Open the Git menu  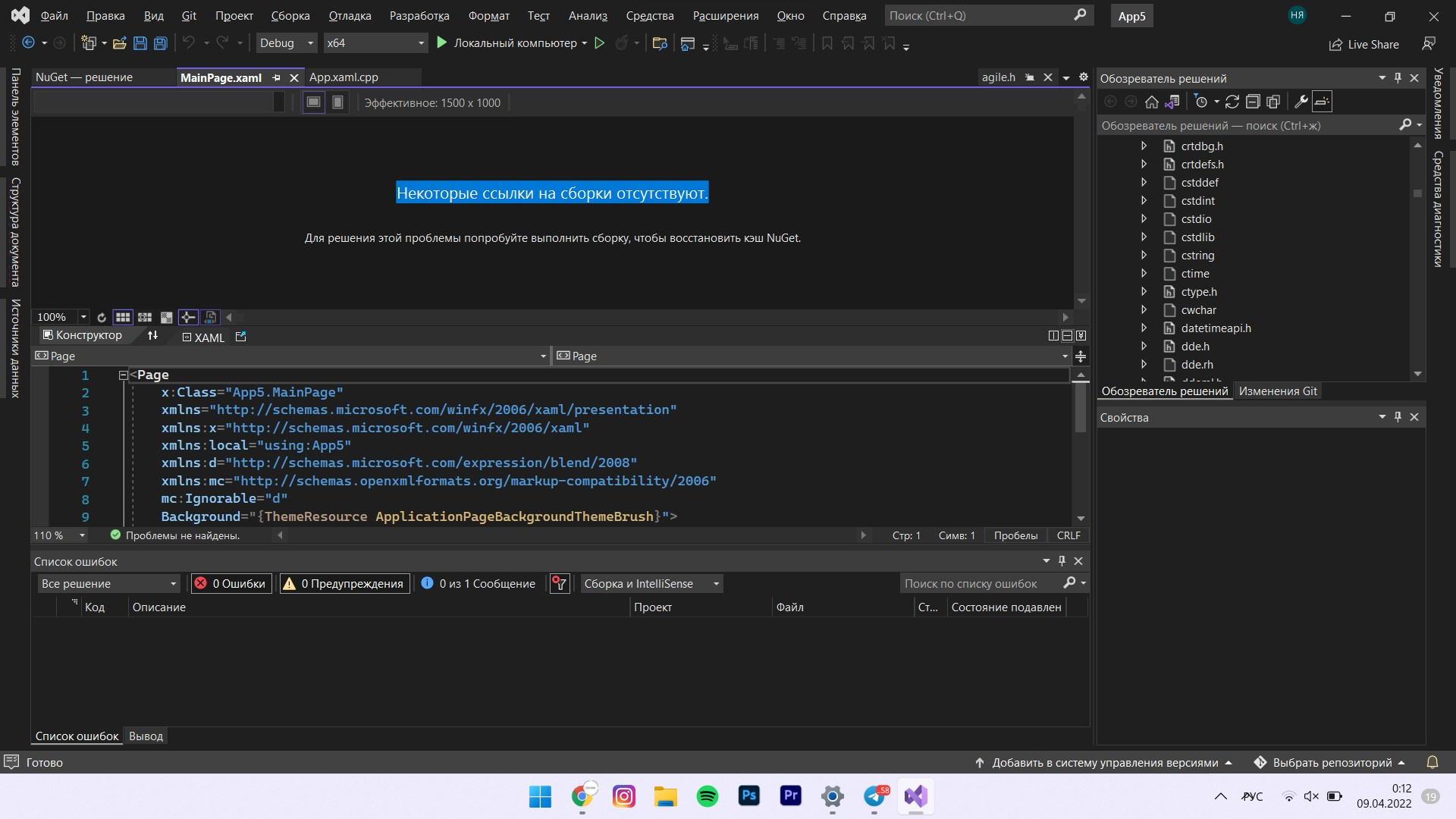(189, 16)
